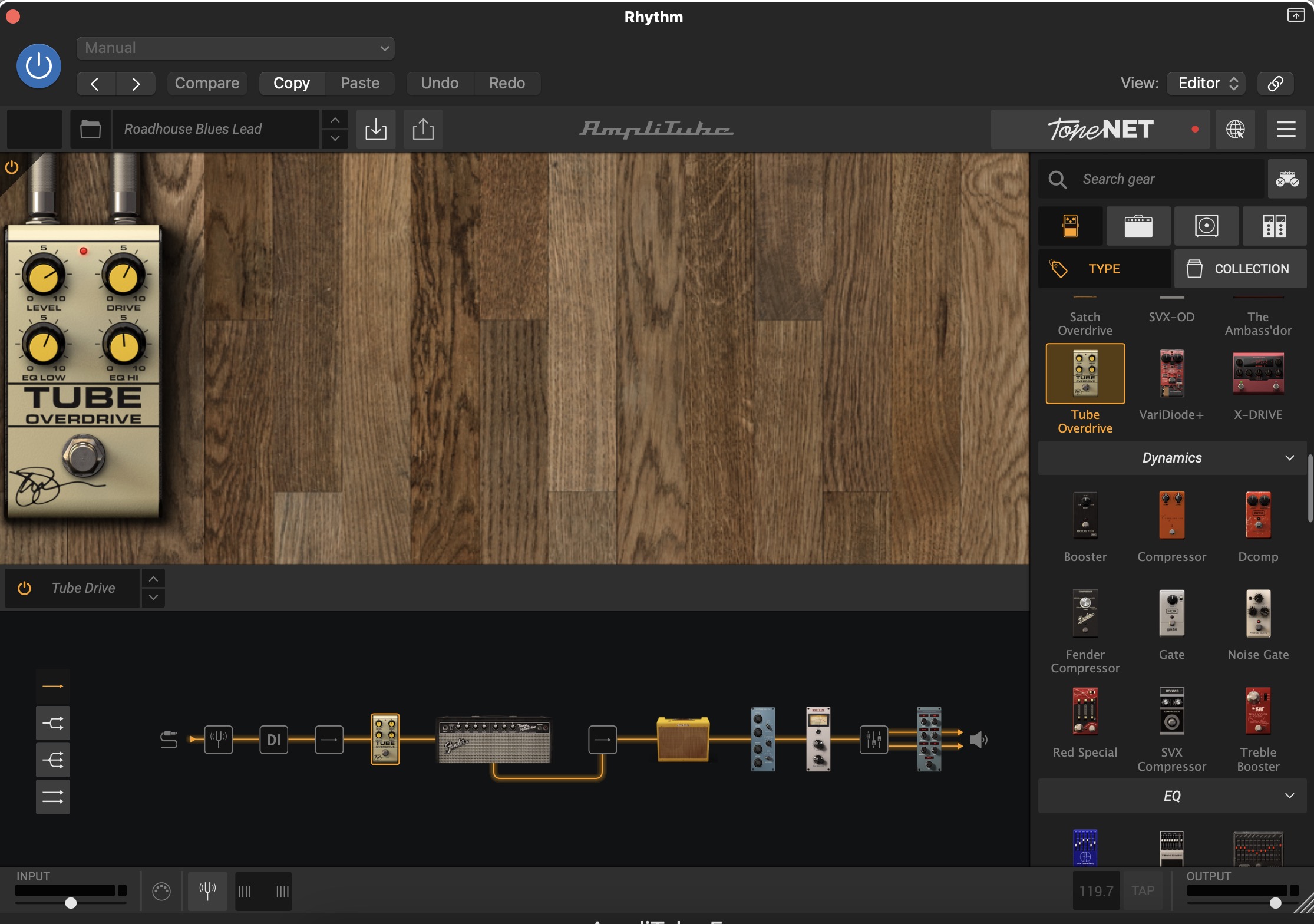Toggle the tuner icon in bottom bar
The image size is (1314, 924).
(x=207, y=891)
